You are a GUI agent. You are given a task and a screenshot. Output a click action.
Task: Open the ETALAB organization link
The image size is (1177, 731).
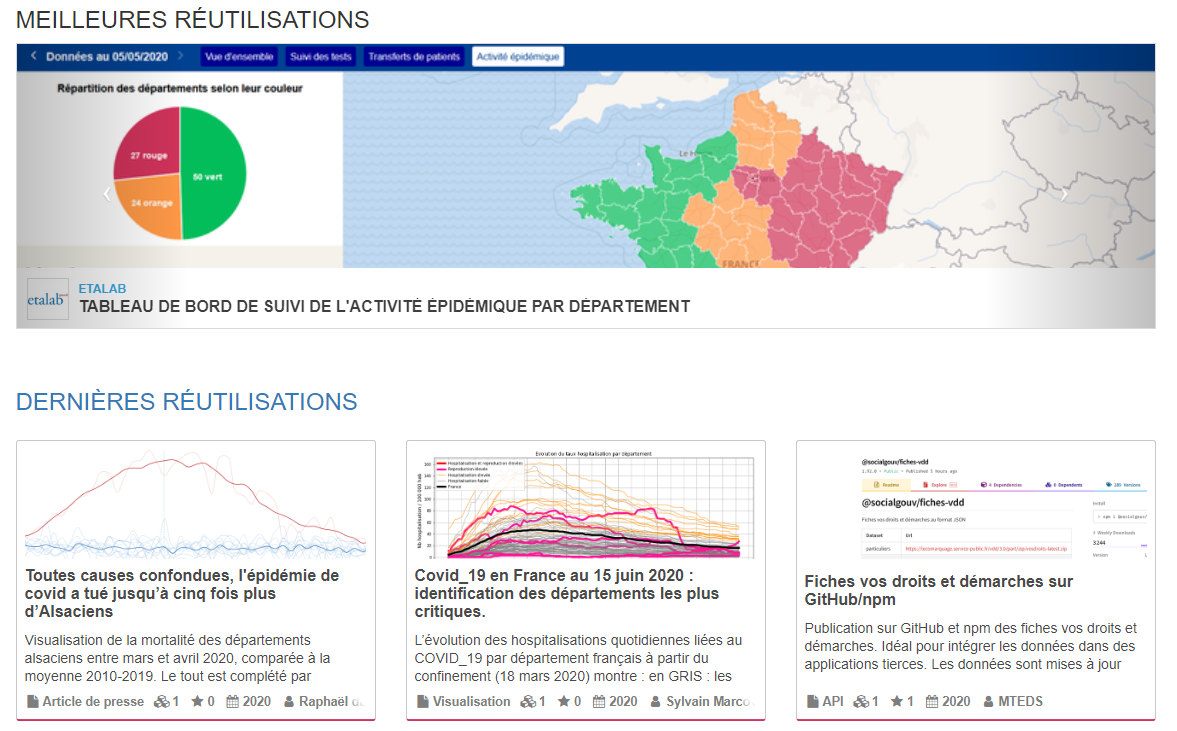pos(102,289)
